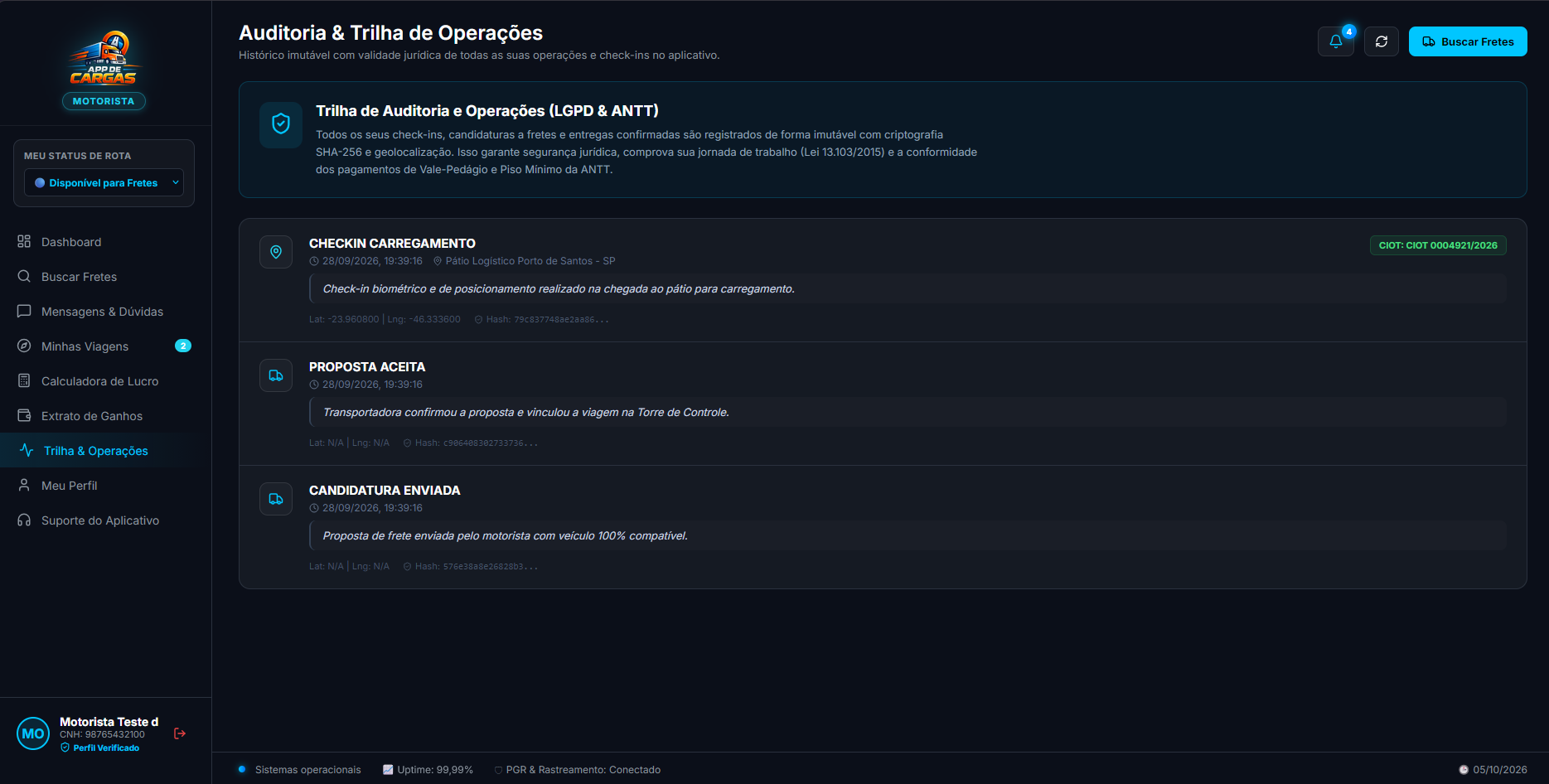
Task: Open Meu Perfil page
Action: (x=106, y=486)
